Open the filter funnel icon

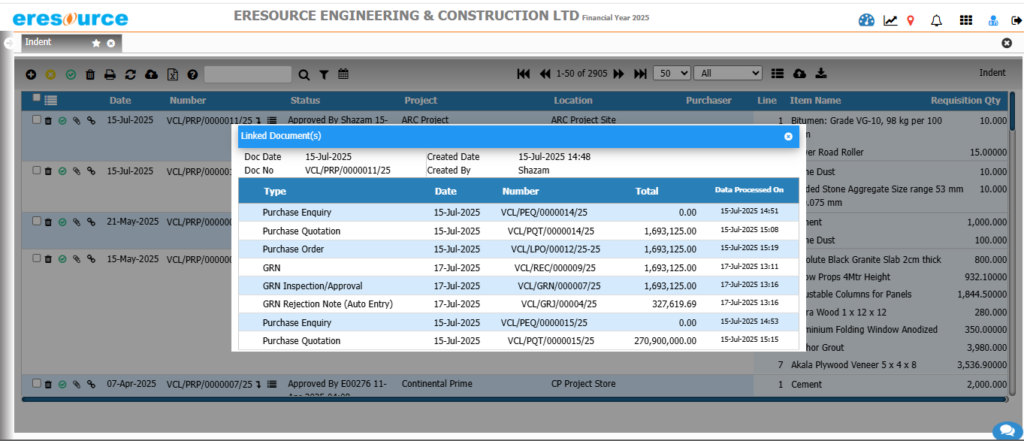323,74
